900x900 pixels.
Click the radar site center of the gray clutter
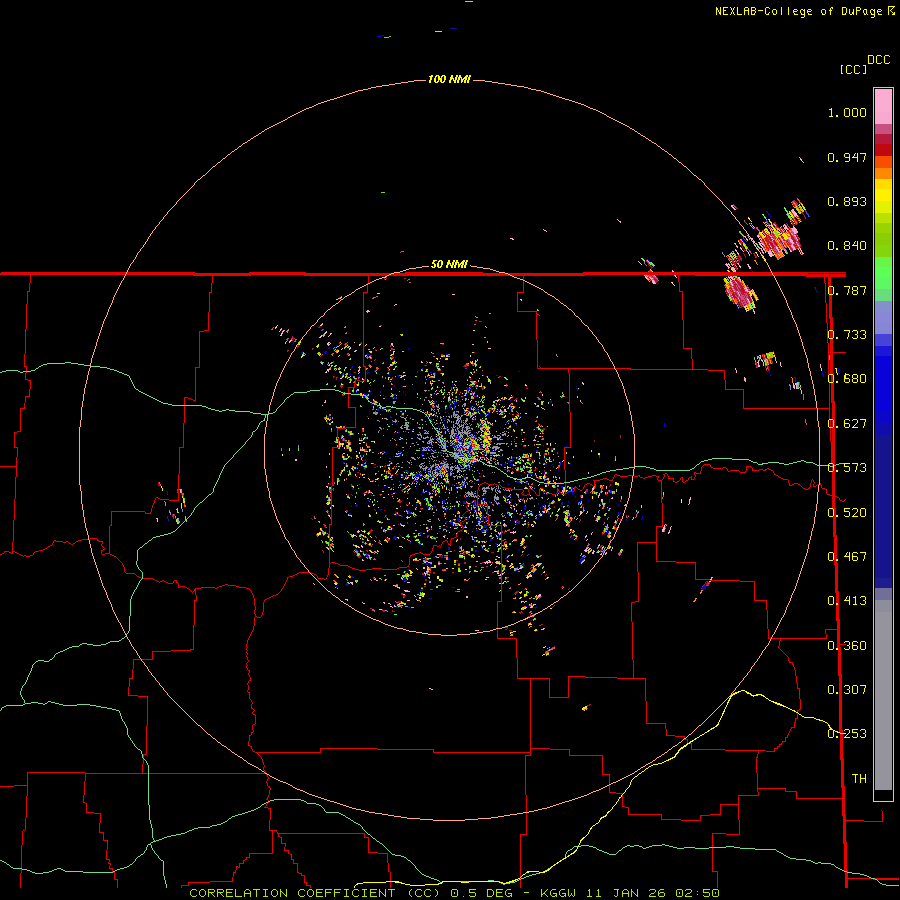click(x=448, y=450)
